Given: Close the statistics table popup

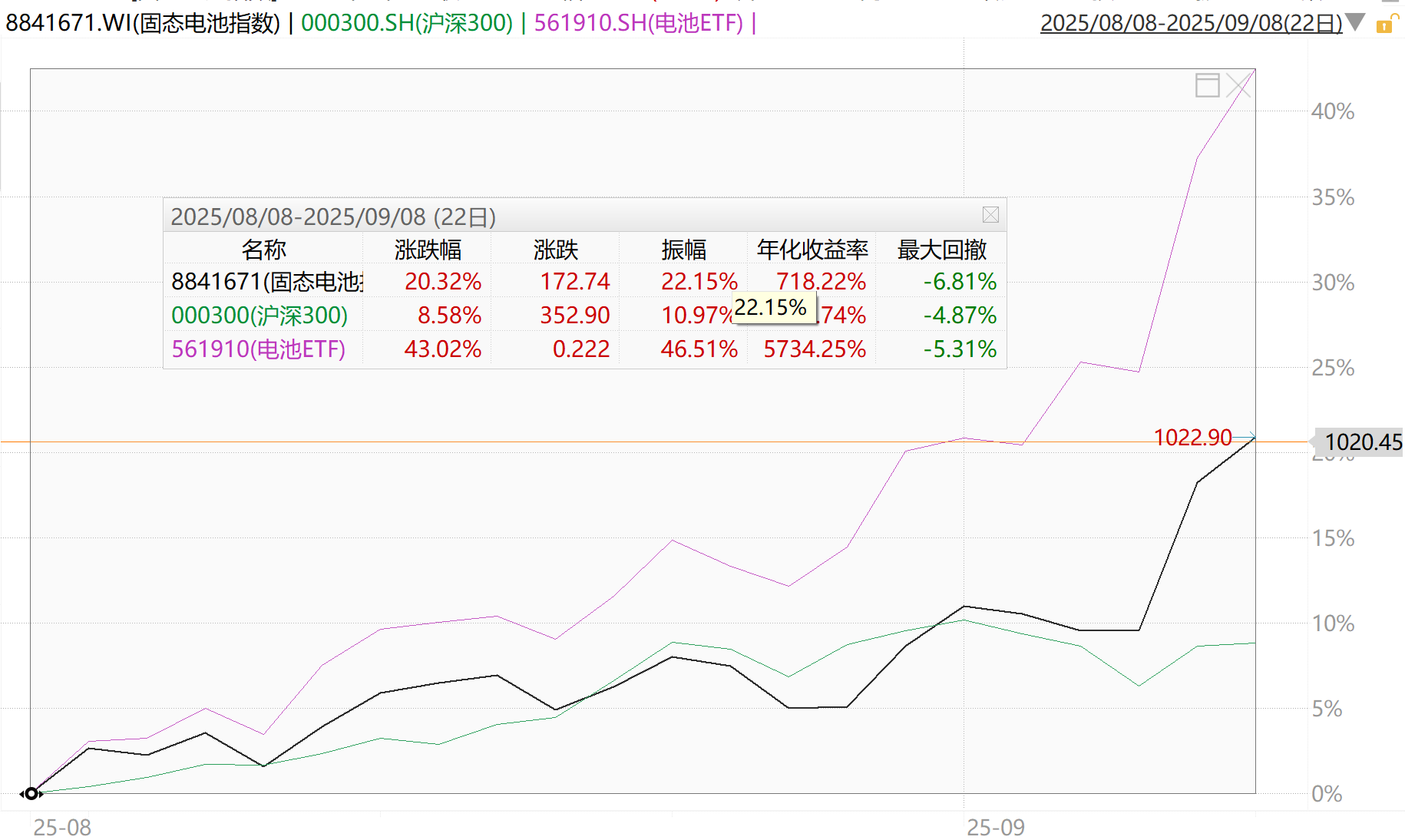Looking at the screenshot, I should click(x=990, y=215).
